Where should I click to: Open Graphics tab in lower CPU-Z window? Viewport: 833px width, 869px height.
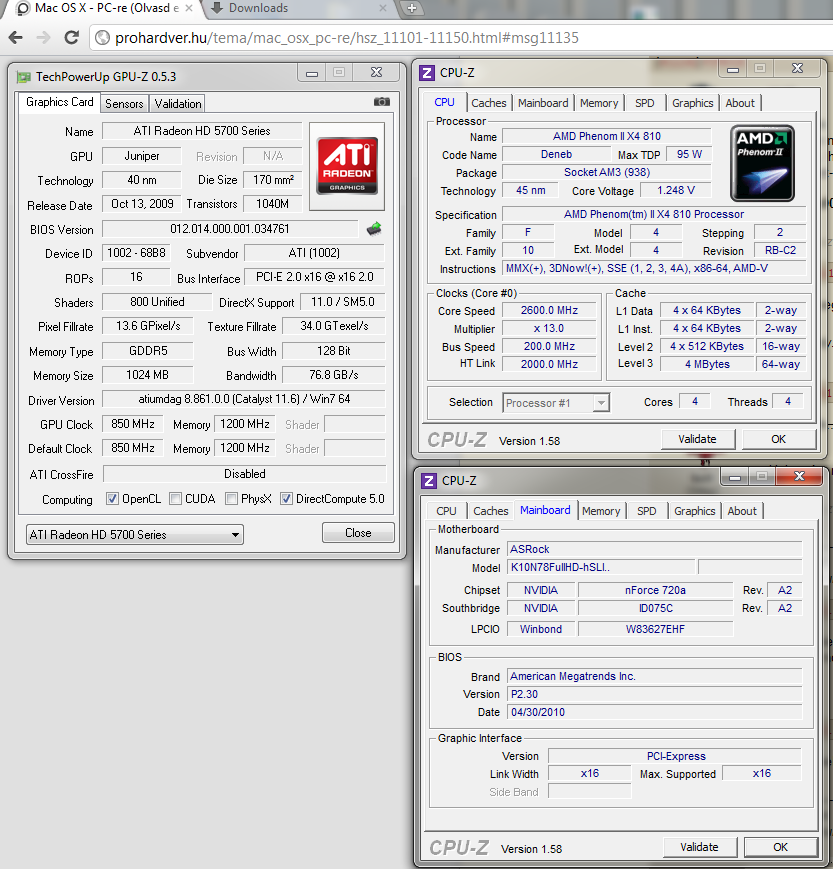click(694, 511)
